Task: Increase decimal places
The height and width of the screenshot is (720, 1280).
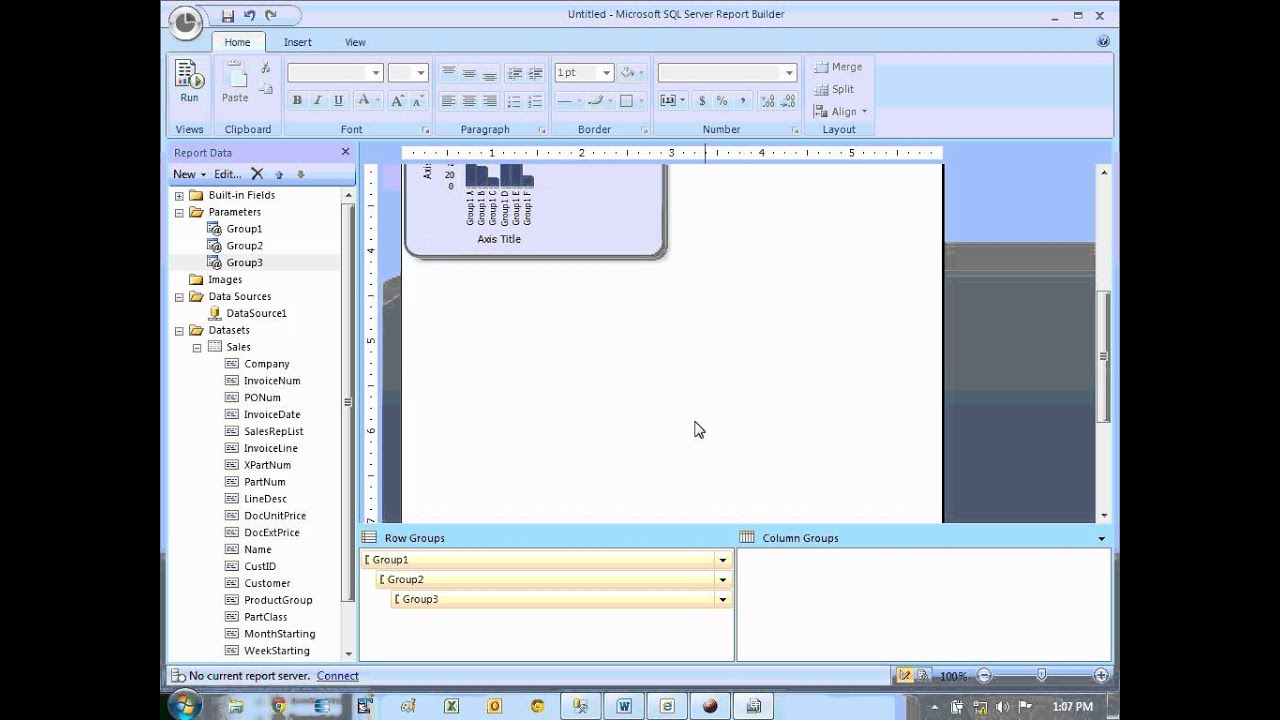Action: [767, 101]
